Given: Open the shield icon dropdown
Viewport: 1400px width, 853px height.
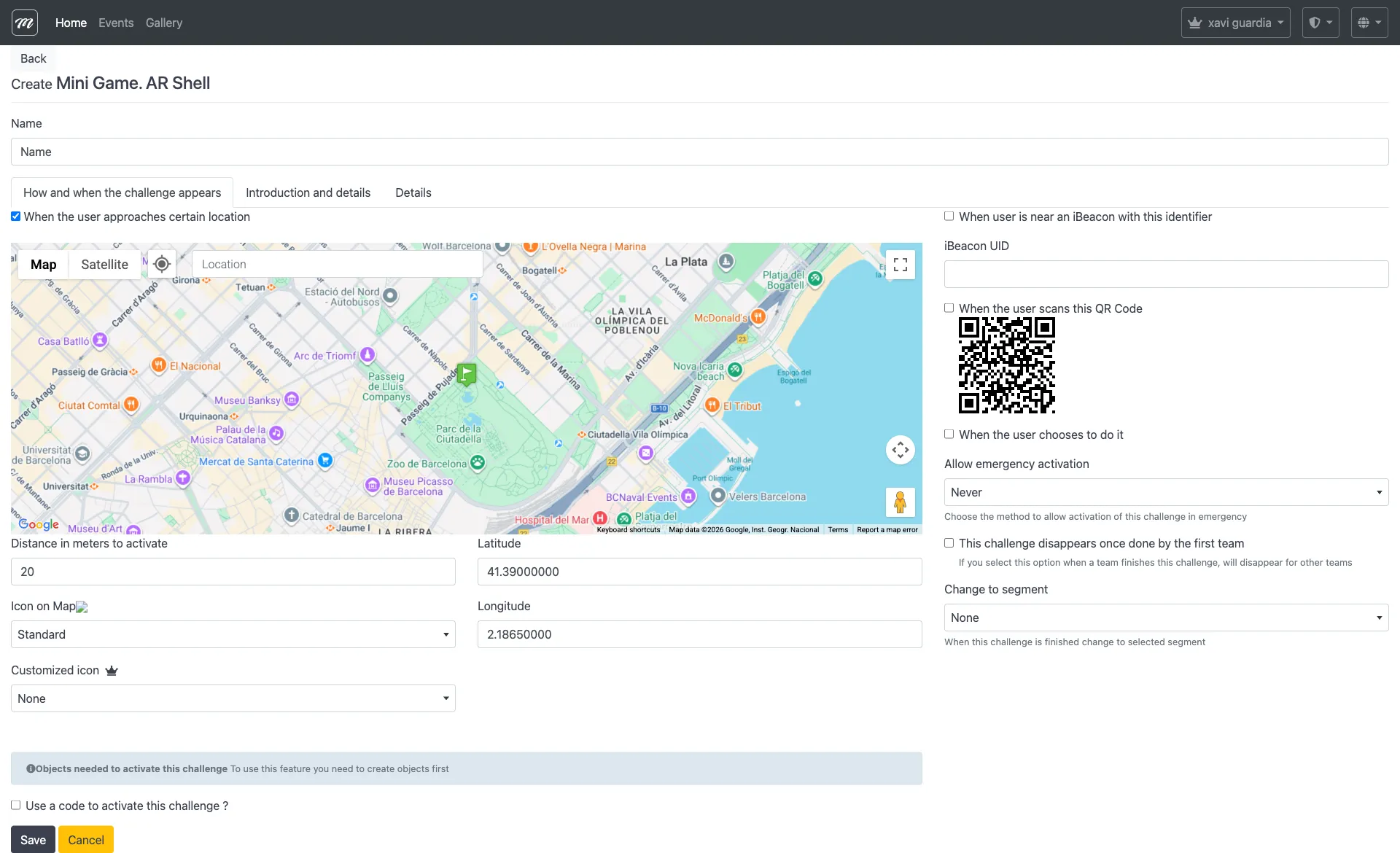Looking at the screenshot, I should click(x=1320, y=23).
